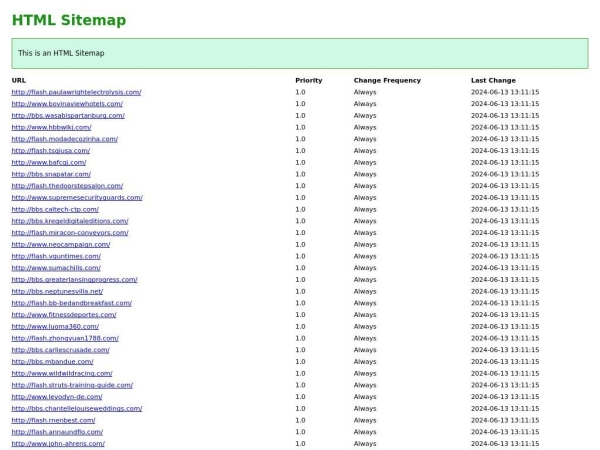Click 'Always' in the bovinaviewhotels row
Image resolution: width=600 pixels, height=450 pixels.
[x=365, y=104]
